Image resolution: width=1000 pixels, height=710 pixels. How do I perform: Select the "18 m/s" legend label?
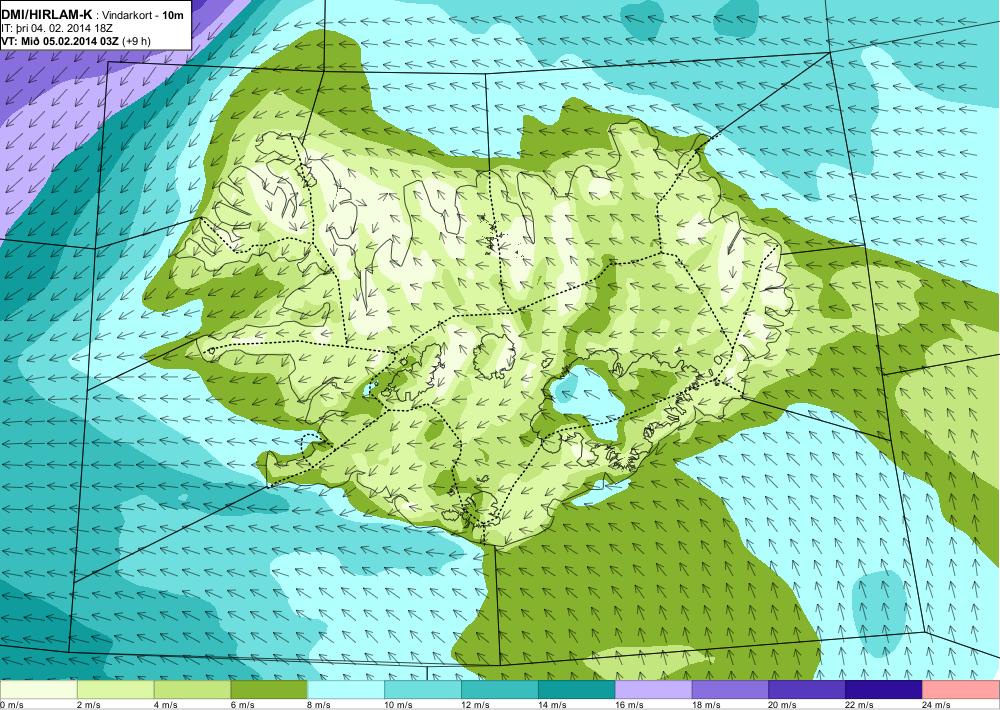tap(706, 704)
